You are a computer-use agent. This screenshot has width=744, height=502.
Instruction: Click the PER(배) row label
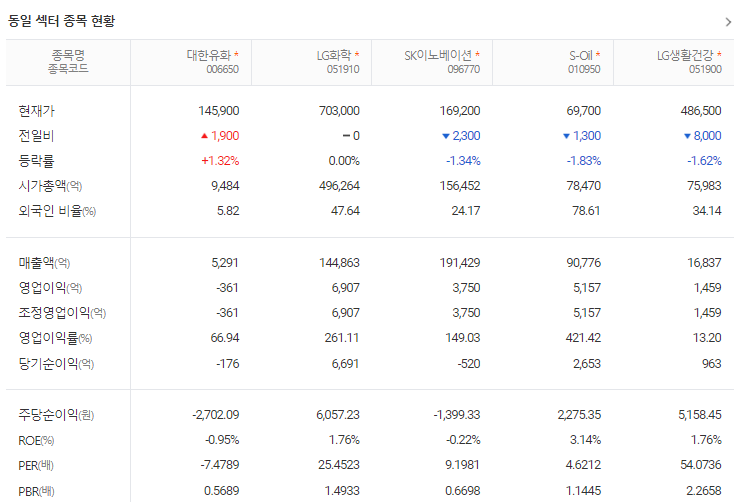36,465
